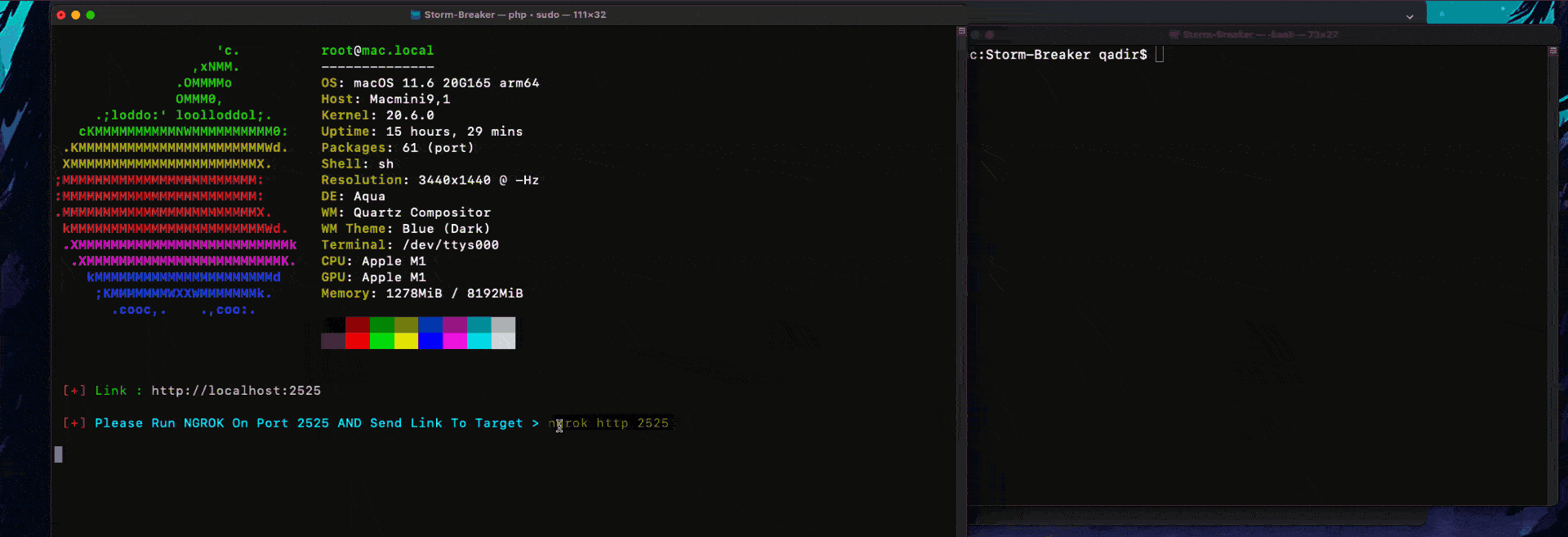Click the 'Packages: 61 (port)' line
The height and width of the screenshot is (537, 1568).
(x=398, y=148)
